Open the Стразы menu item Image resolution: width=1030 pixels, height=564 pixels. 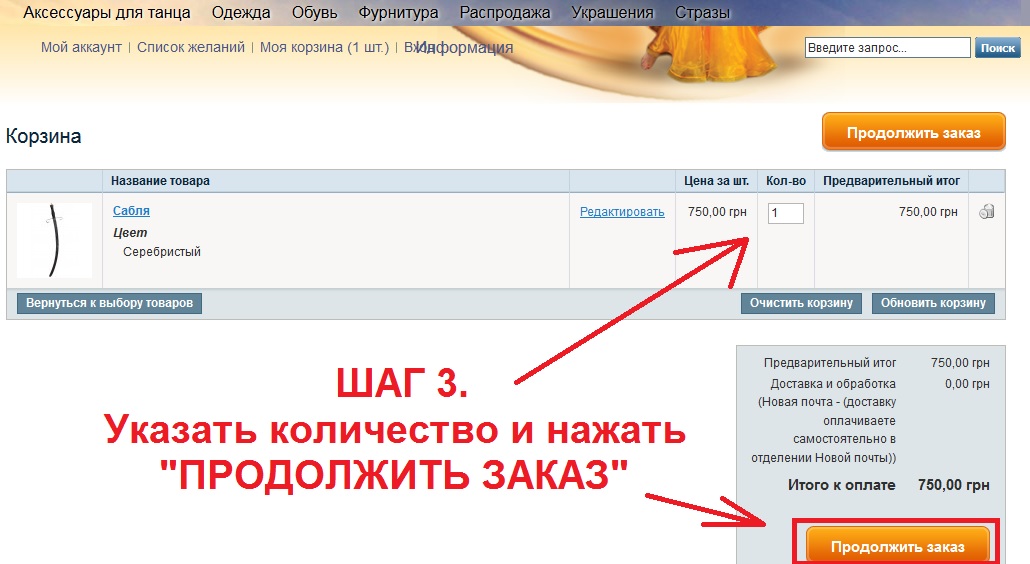(x=702, y=13)
